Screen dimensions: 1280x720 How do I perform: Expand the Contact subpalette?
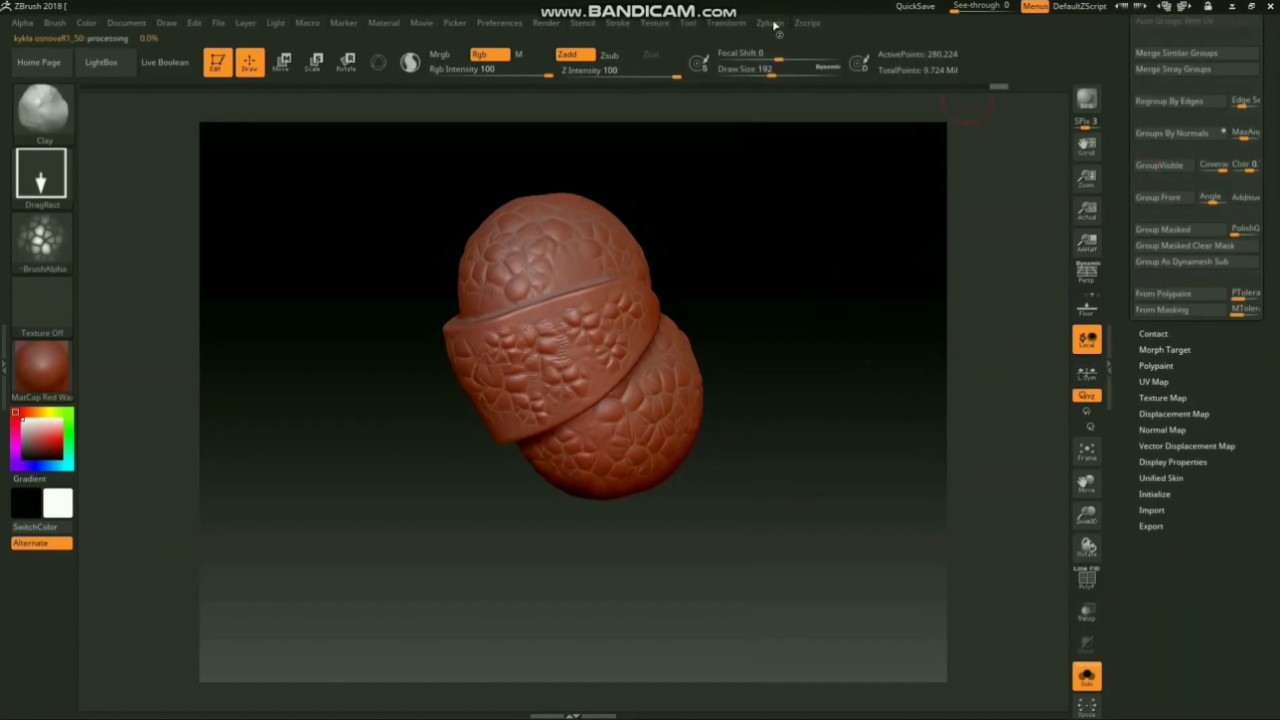point(1153,334)
